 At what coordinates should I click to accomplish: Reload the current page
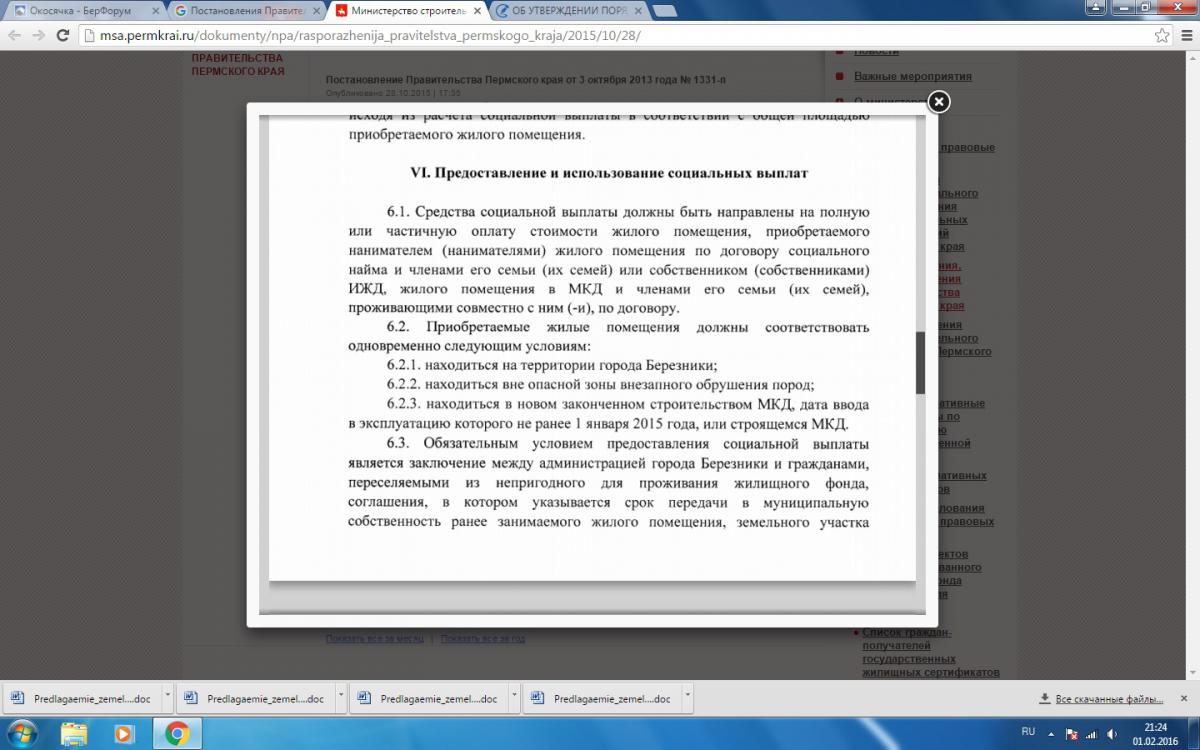(x=62, y=35)
